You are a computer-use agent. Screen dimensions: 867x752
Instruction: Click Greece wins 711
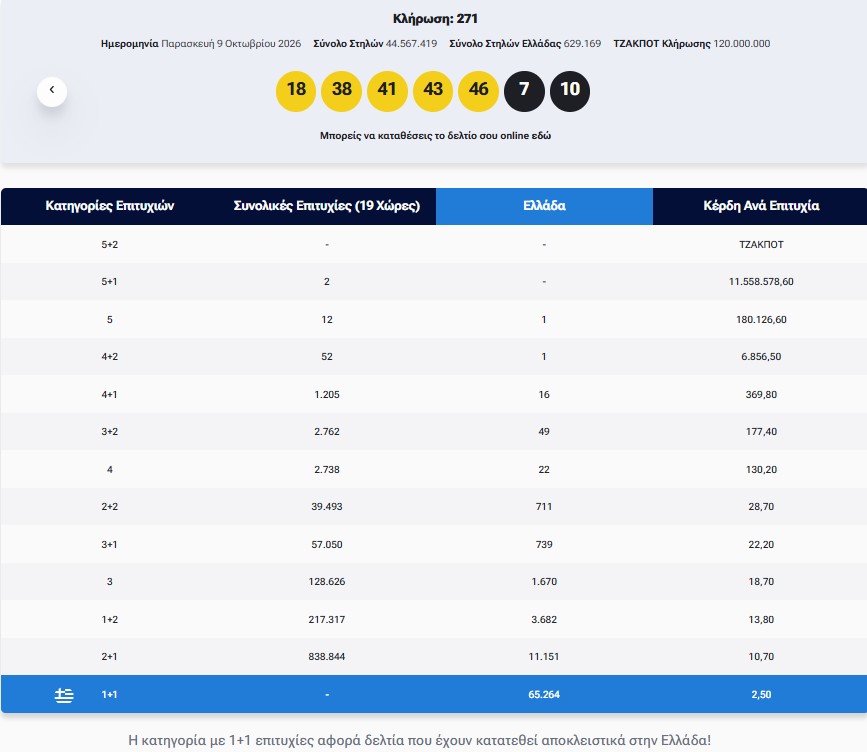point(544,506)
